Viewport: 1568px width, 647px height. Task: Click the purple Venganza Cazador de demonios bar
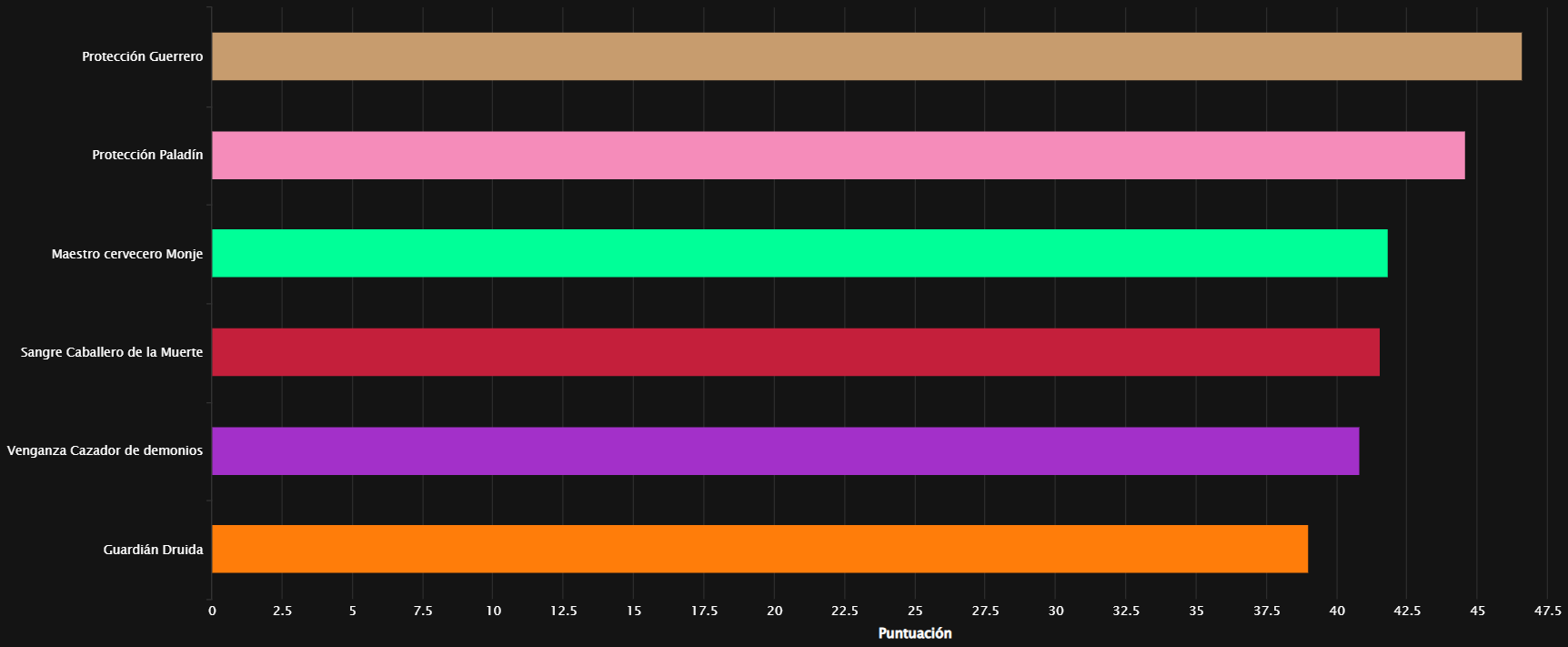786,450
